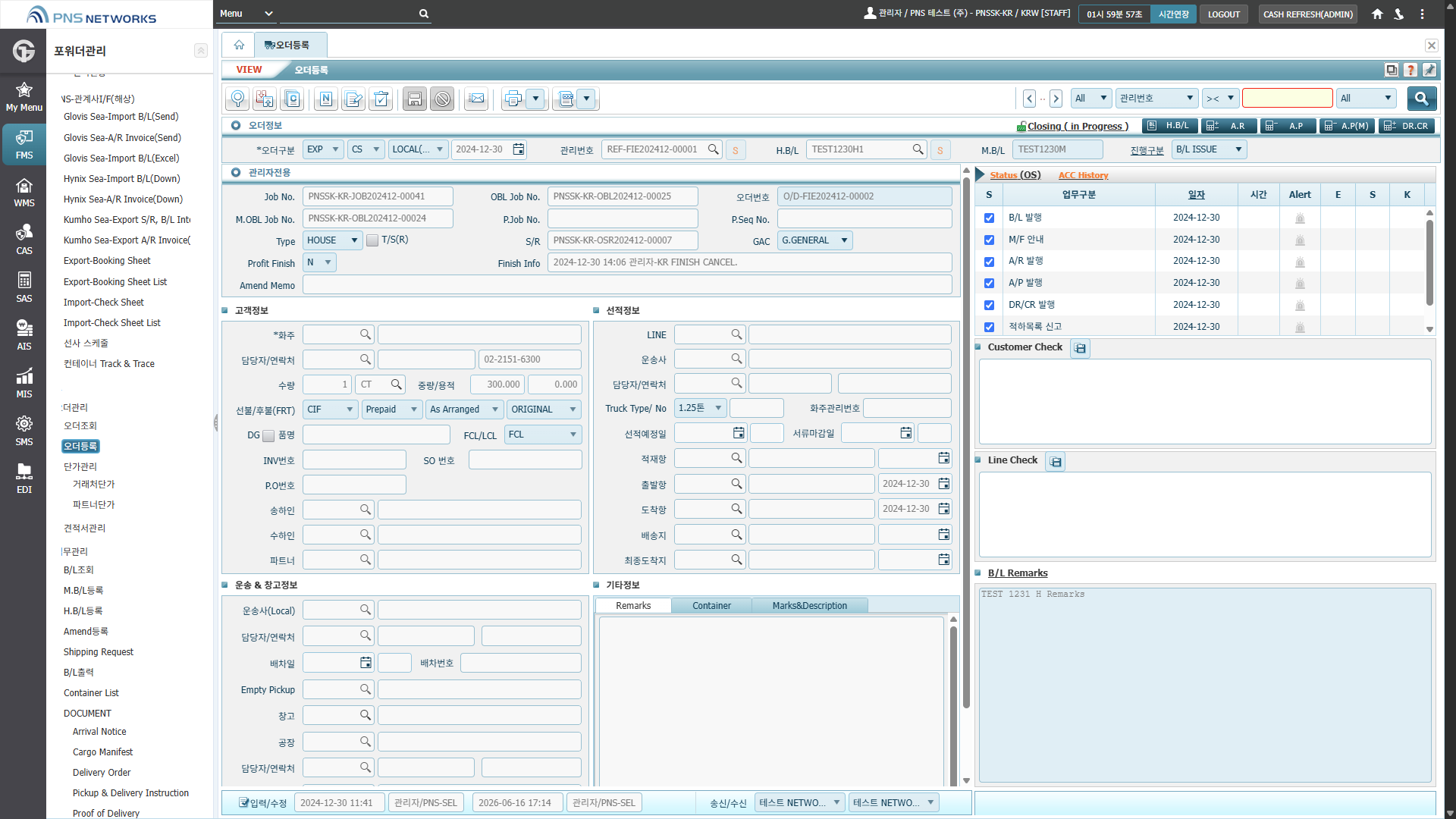Click the cancel circle-slash toolbar icon
This screenshot has height=819, width=1456.
442,99
